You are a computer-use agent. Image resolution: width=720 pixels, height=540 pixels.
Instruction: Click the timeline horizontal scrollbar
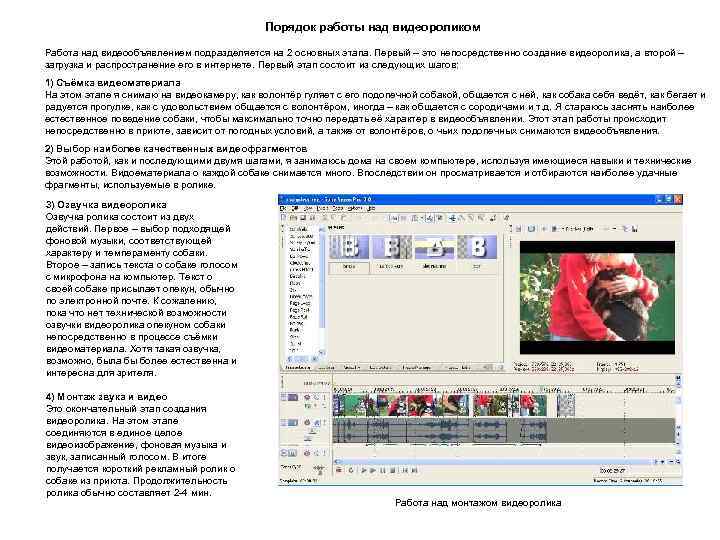[496, 461]
